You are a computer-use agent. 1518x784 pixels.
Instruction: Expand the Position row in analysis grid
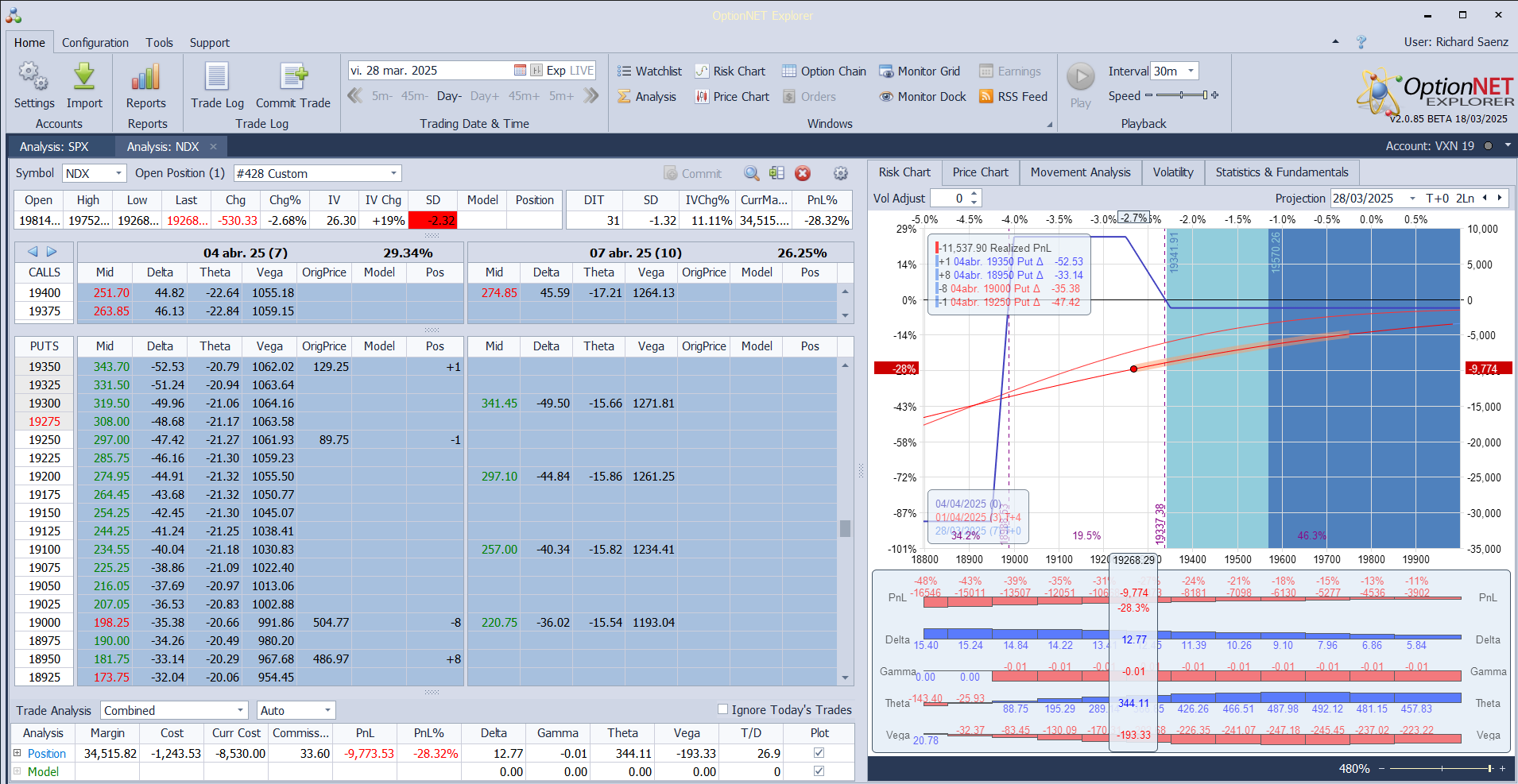point(17,753)
